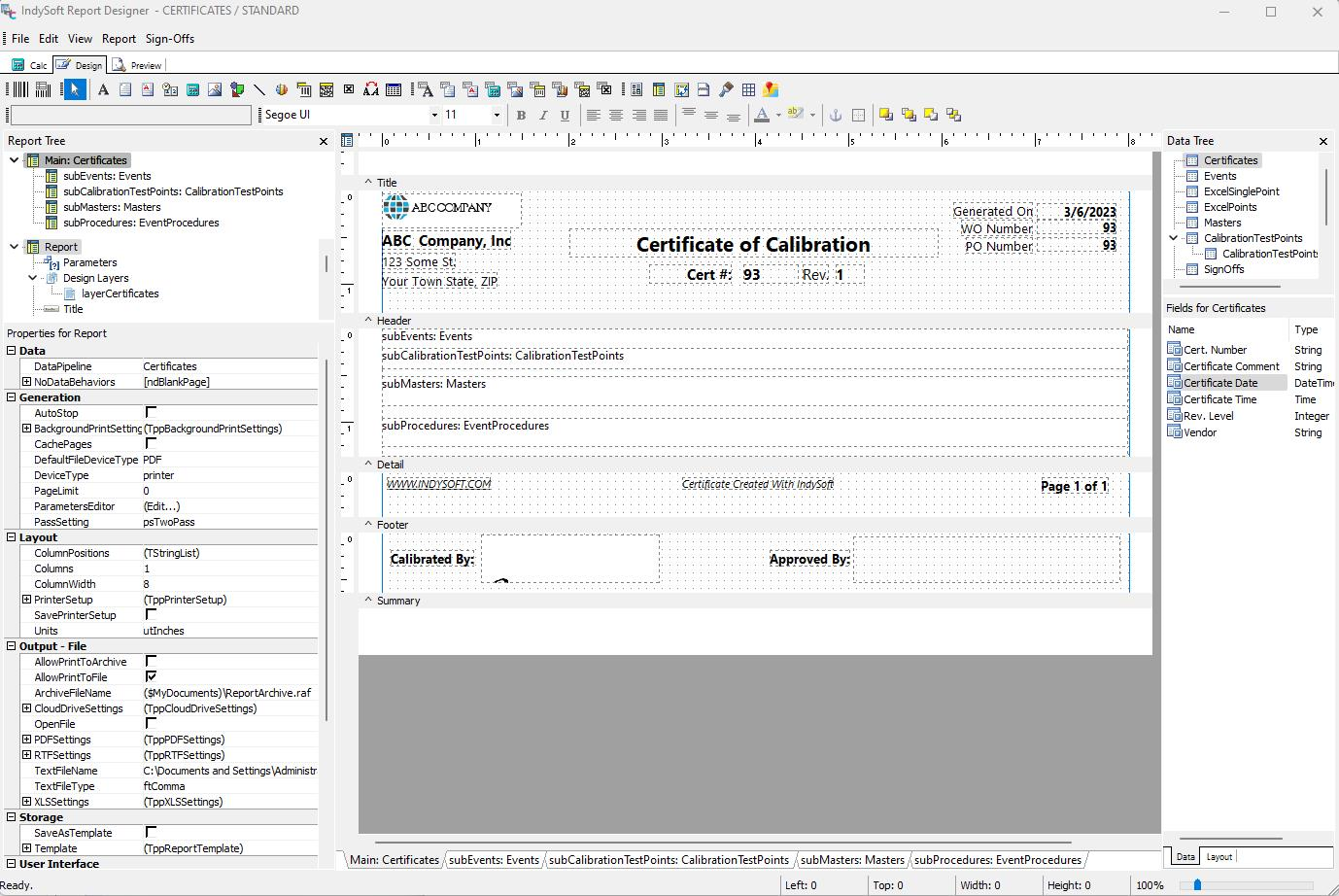Uncheck AllowPrintToFile option
Viewport: 1339px width, 896px height.
click(151, 677)
